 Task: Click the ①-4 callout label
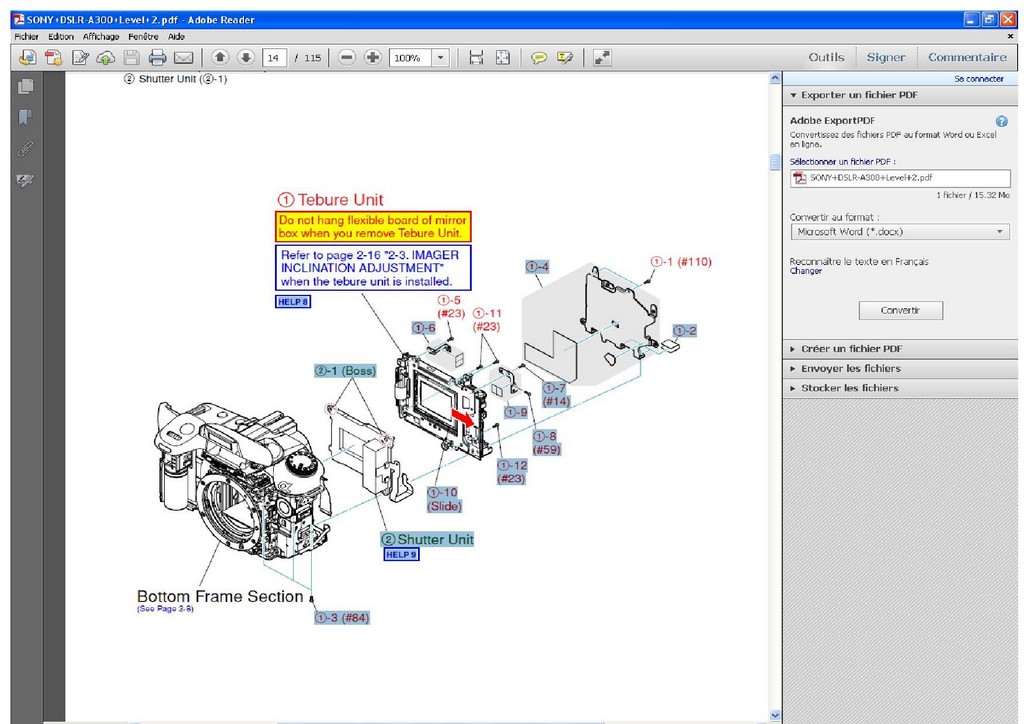tap(537, 266)
